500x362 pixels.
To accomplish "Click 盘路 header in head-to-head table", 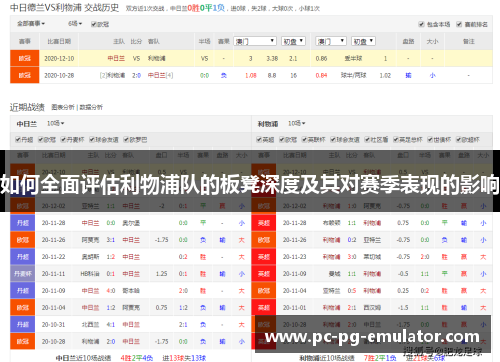I will click(408, 41).
